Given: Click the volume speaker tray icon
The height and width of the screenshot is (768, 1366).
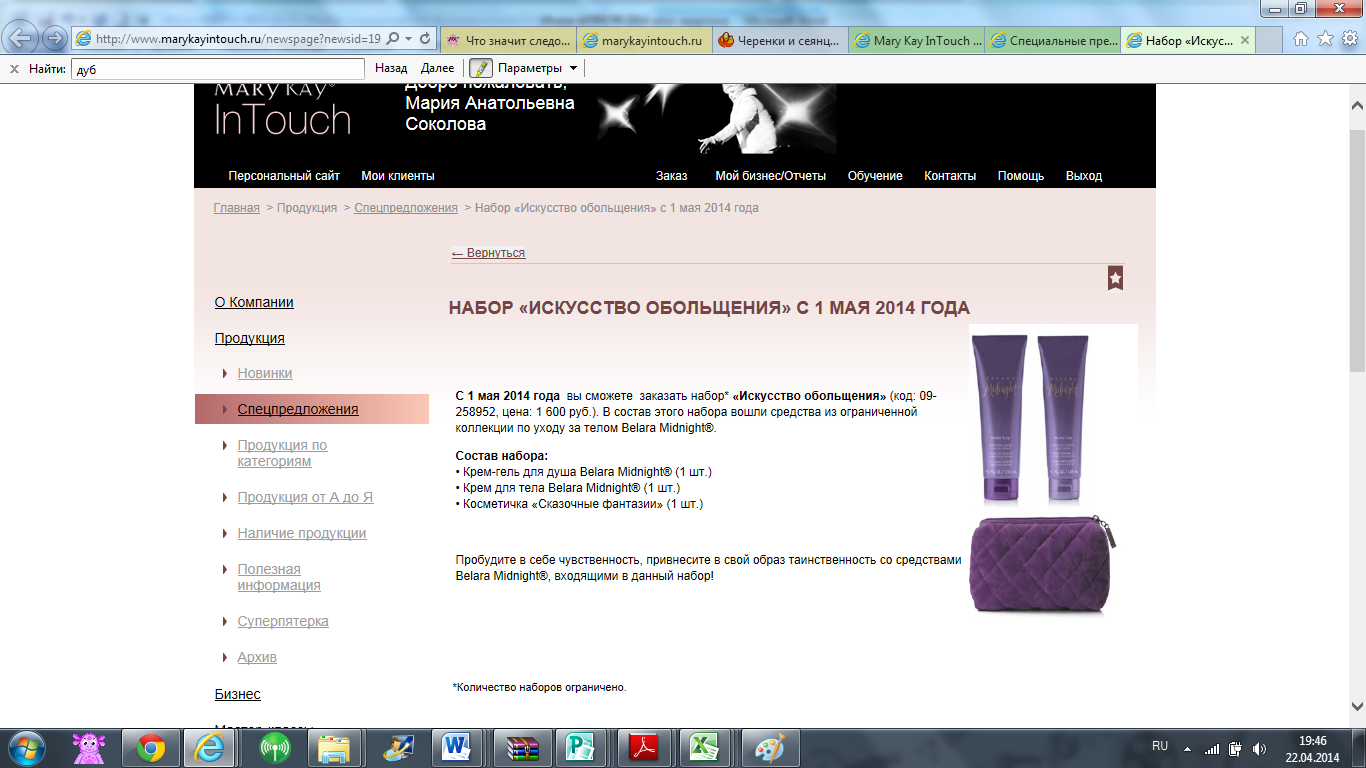Looking at the screenshot, I should 1259,748.
